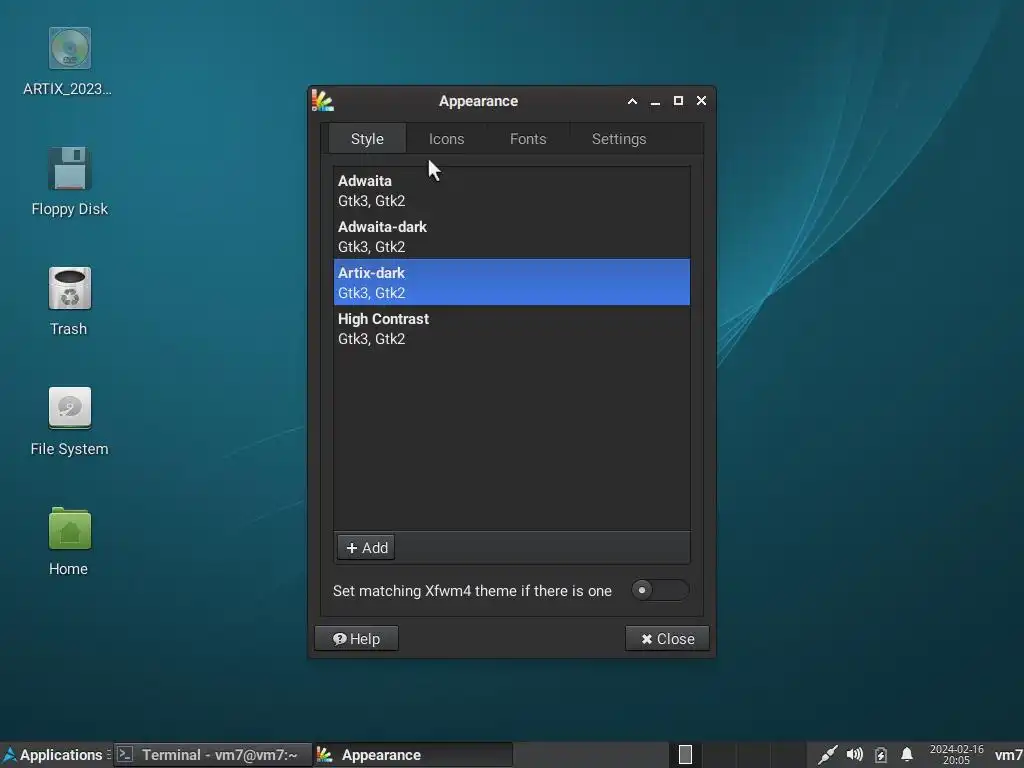Close Appearance using title bar X

[x=701, y=101]
